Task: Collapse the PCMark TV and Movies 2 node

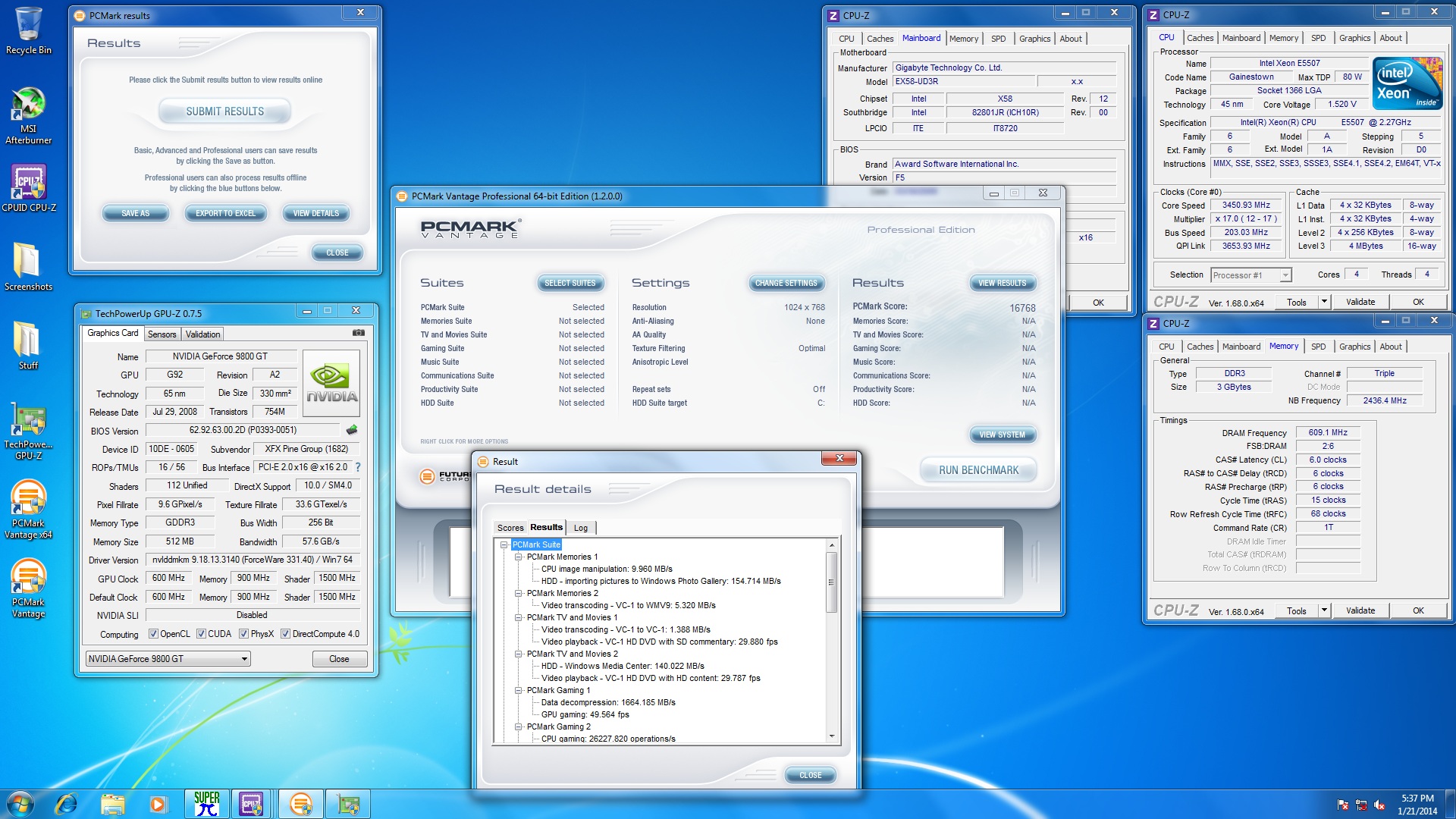Action: (519, 654)
